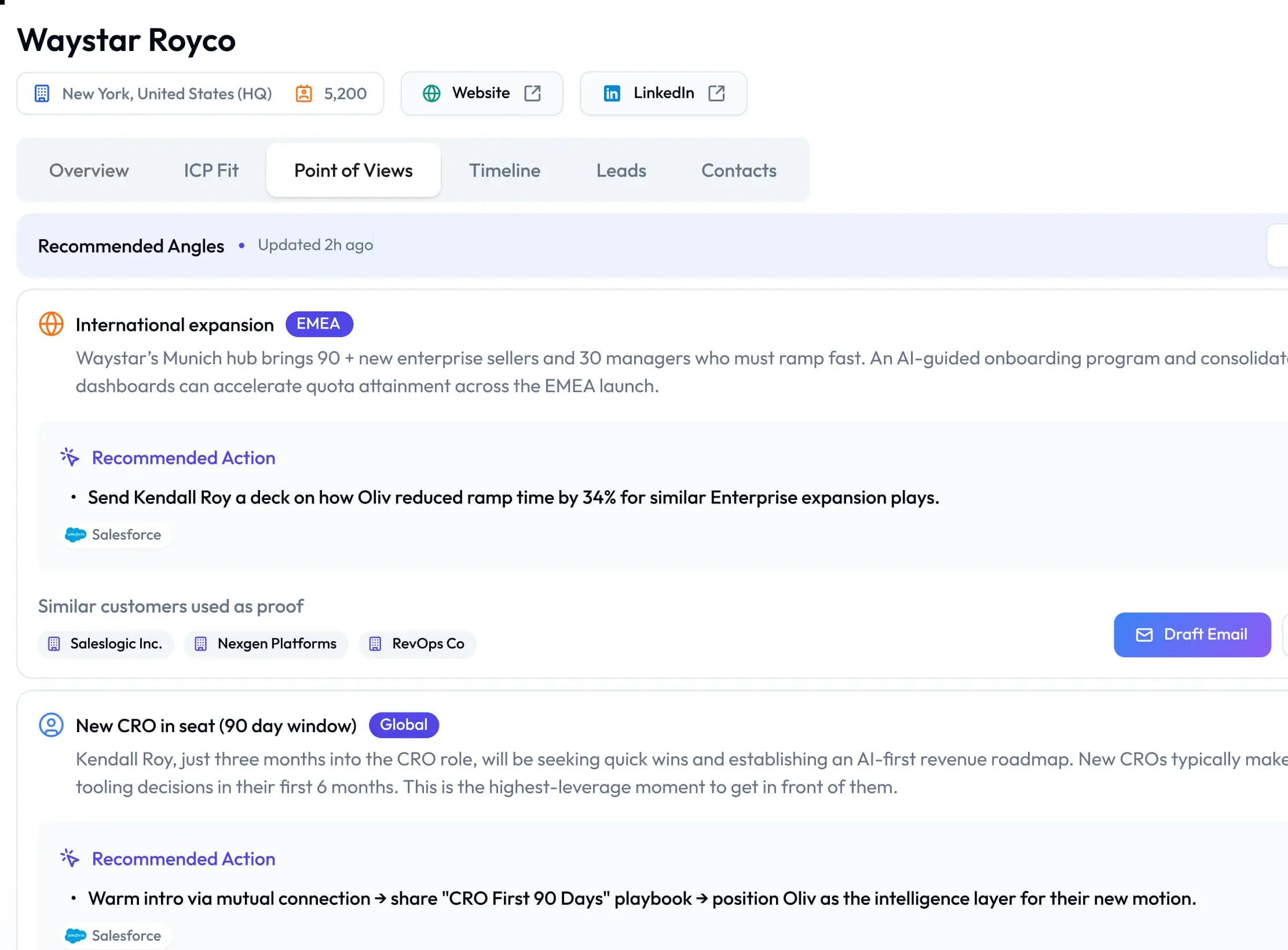
Task: Draft an email for International expansion angle
Action: (1192, 635)
